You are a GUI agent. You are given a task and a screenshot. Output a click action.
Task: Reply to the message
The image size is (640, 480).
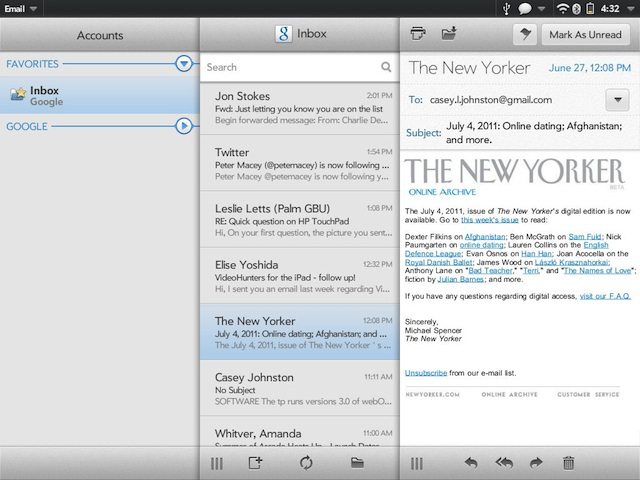pos(471,463)
